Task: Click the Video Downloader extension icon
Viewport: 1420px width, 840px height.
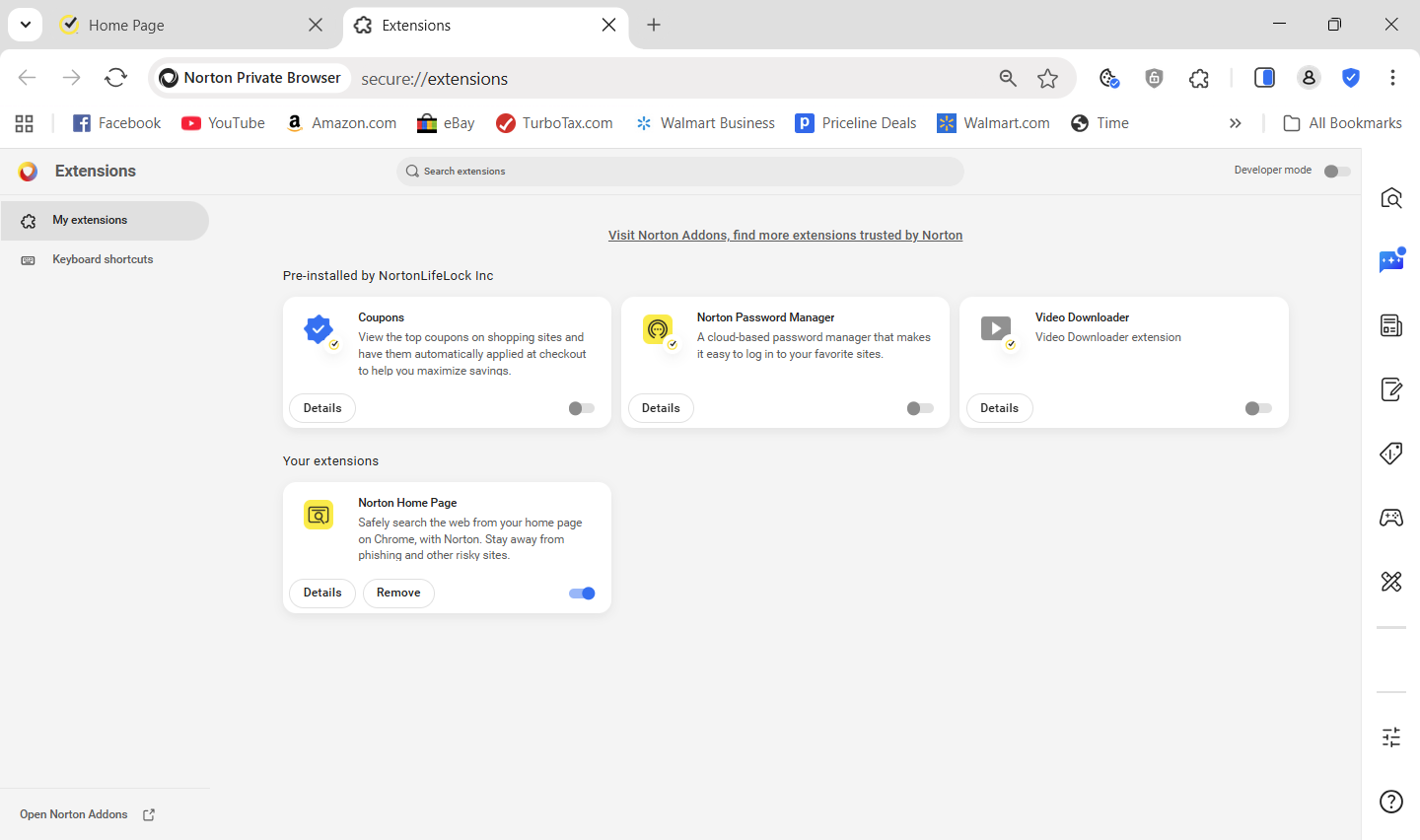Action: pyautogui.click(x=996, y=329)
